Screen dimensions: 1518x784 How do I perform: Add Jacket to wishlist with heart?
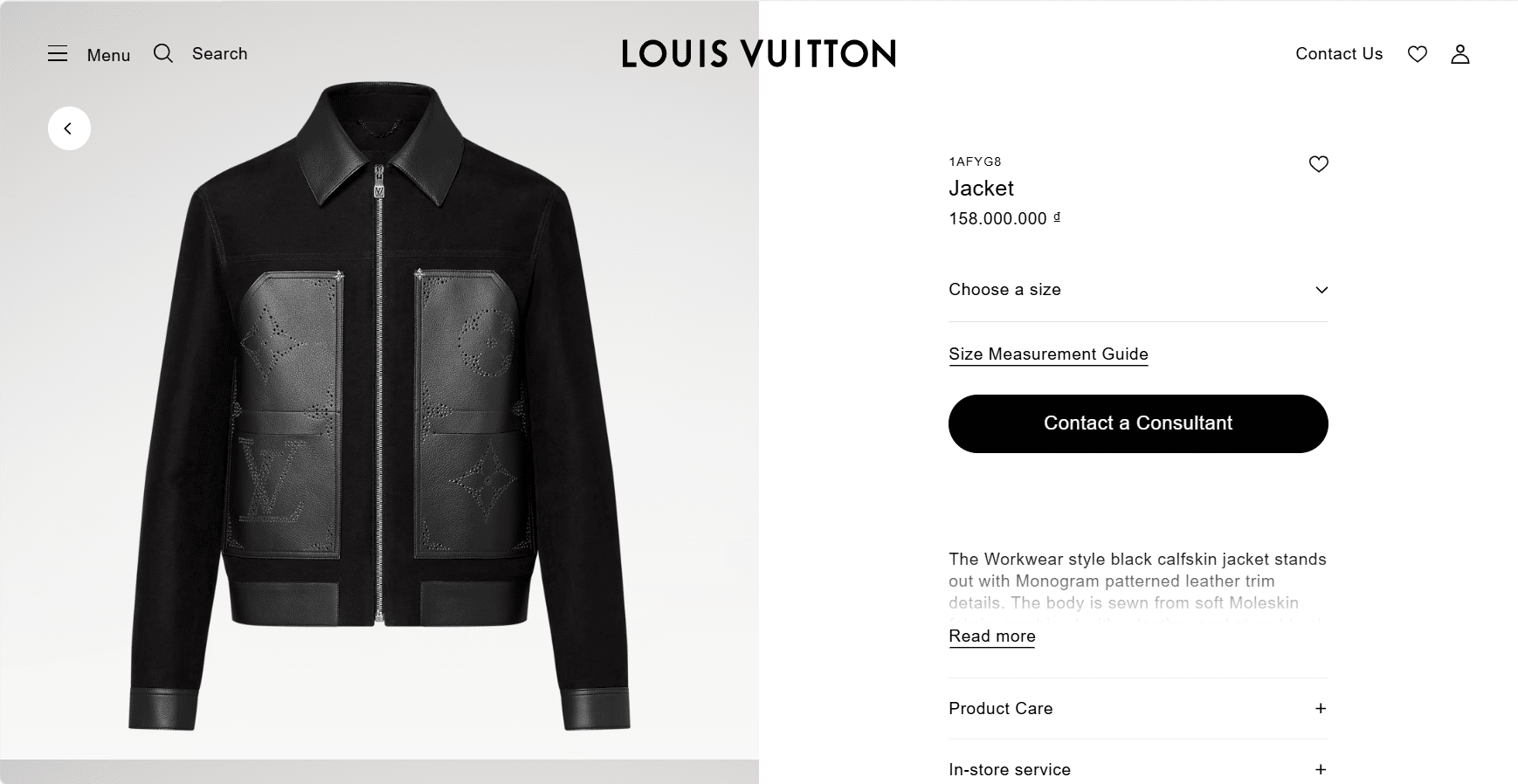pos(1318,164)
